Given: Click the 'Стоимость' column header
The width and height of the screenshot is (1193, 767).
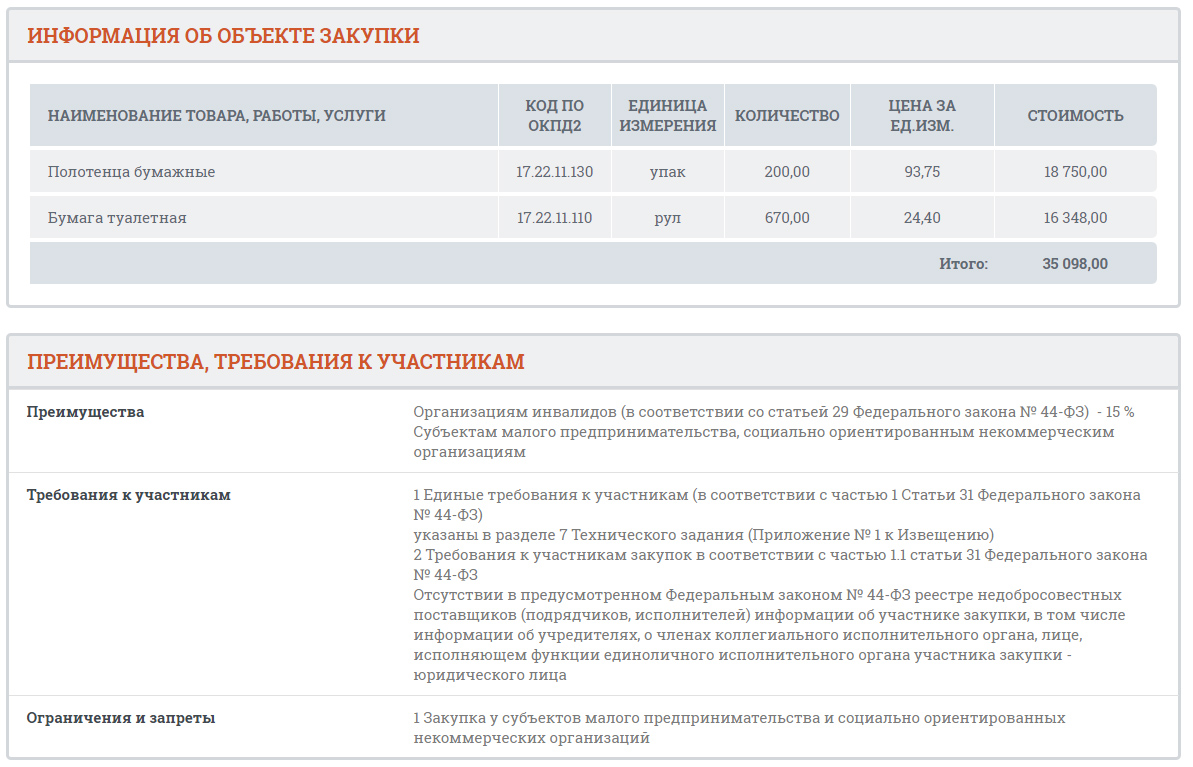Looking at the screenshot, I should (x=1075, y=115).
